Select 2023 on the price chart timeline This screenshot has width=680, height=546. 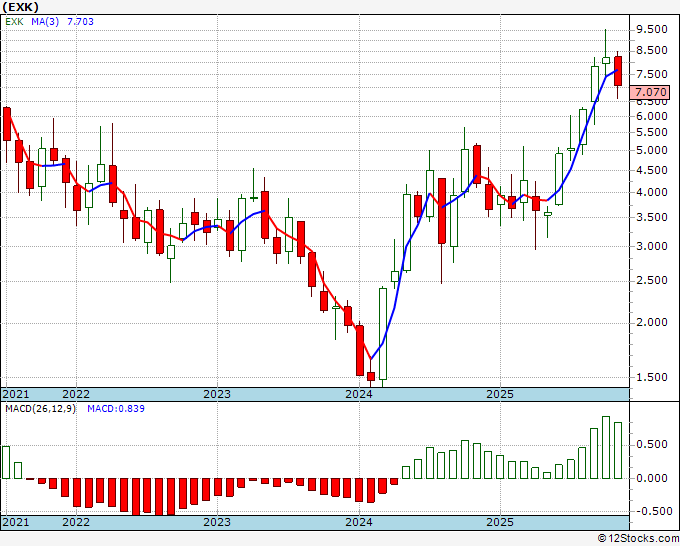pyautogui.click(x=217, y=395)
